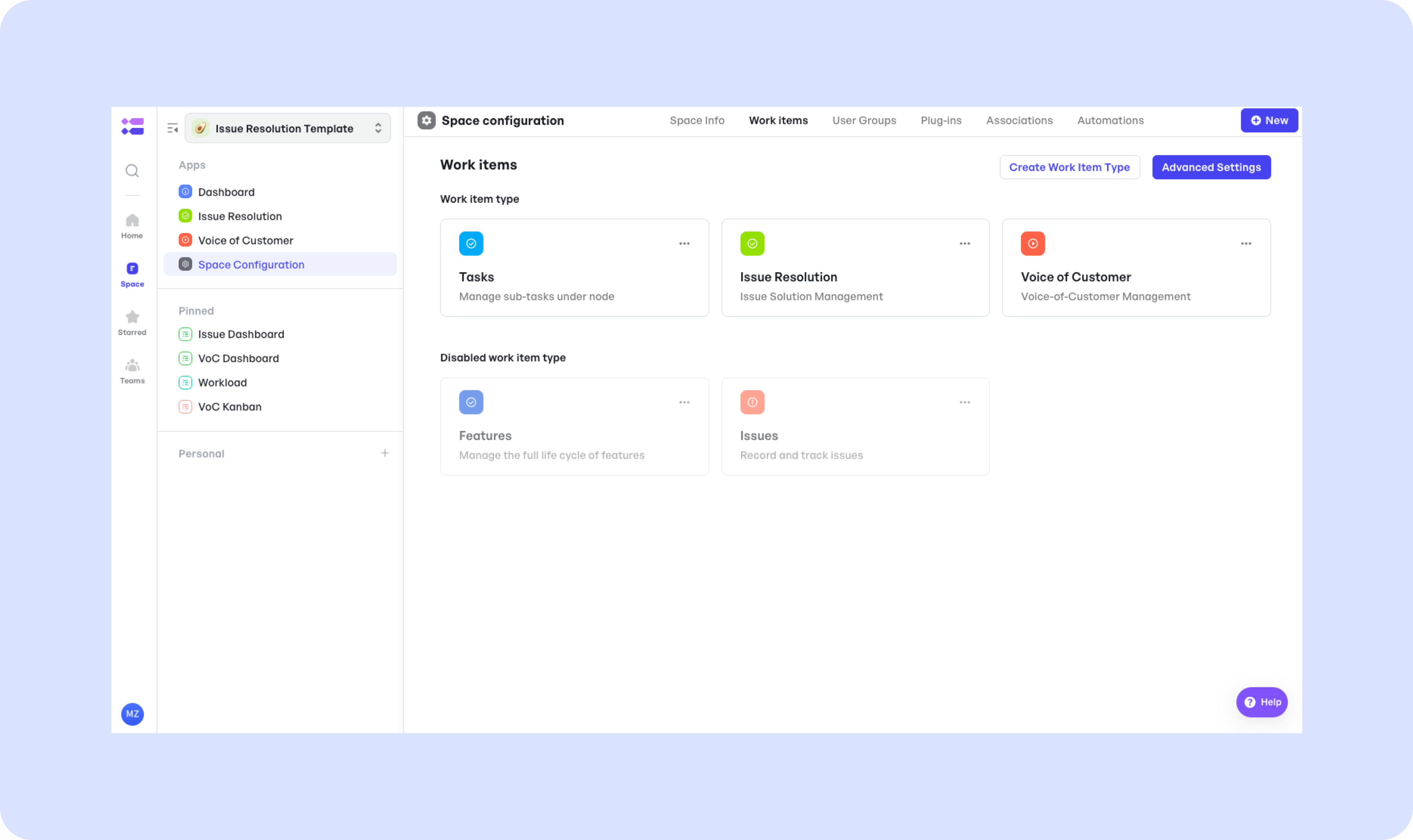Click 'Manage sub-tasks under node' description
This screenshot has width=1413, height=840.
[x=536, y=297]
